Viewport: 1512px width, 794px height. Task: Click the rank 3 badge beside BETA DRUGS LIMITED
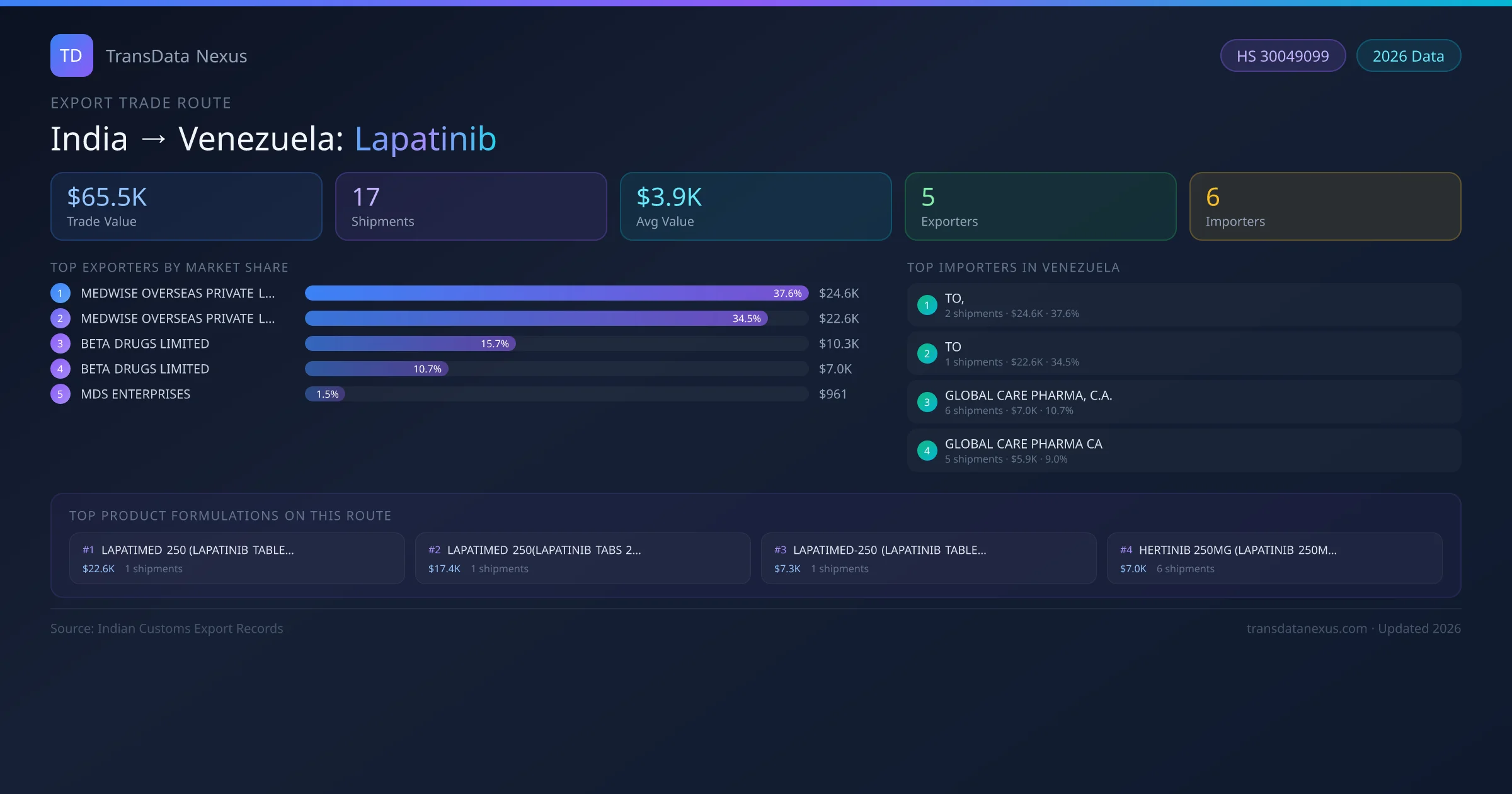(60, 343)
